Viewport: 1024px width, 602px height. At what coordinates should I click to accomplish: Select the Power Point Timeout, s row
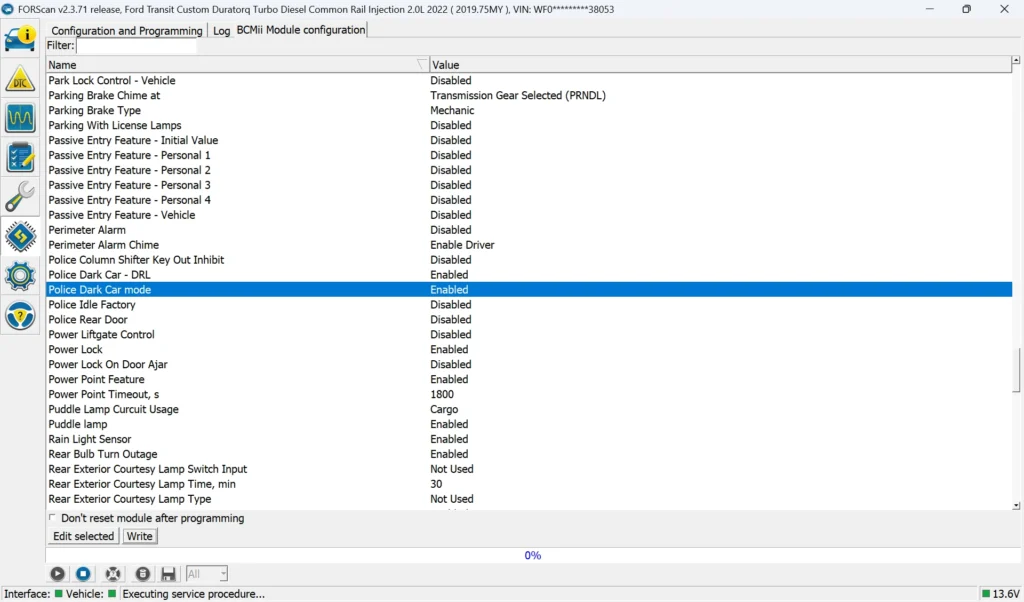[x=529, y=394]
